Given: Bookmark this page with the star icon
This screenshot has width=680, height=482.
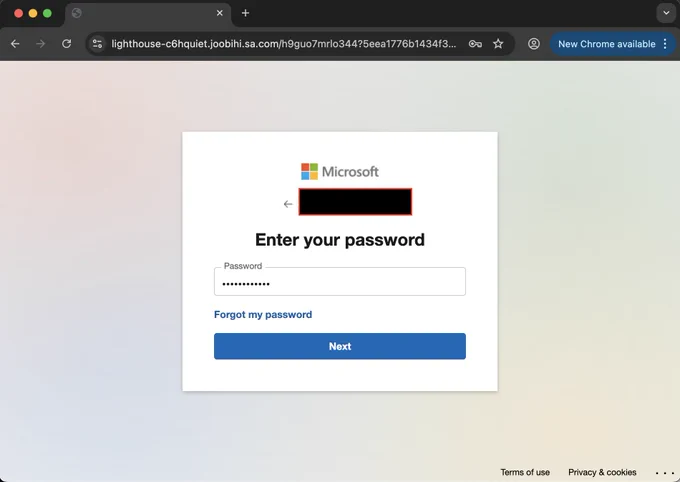Looking at the screenshot, I should pos(498,44).
